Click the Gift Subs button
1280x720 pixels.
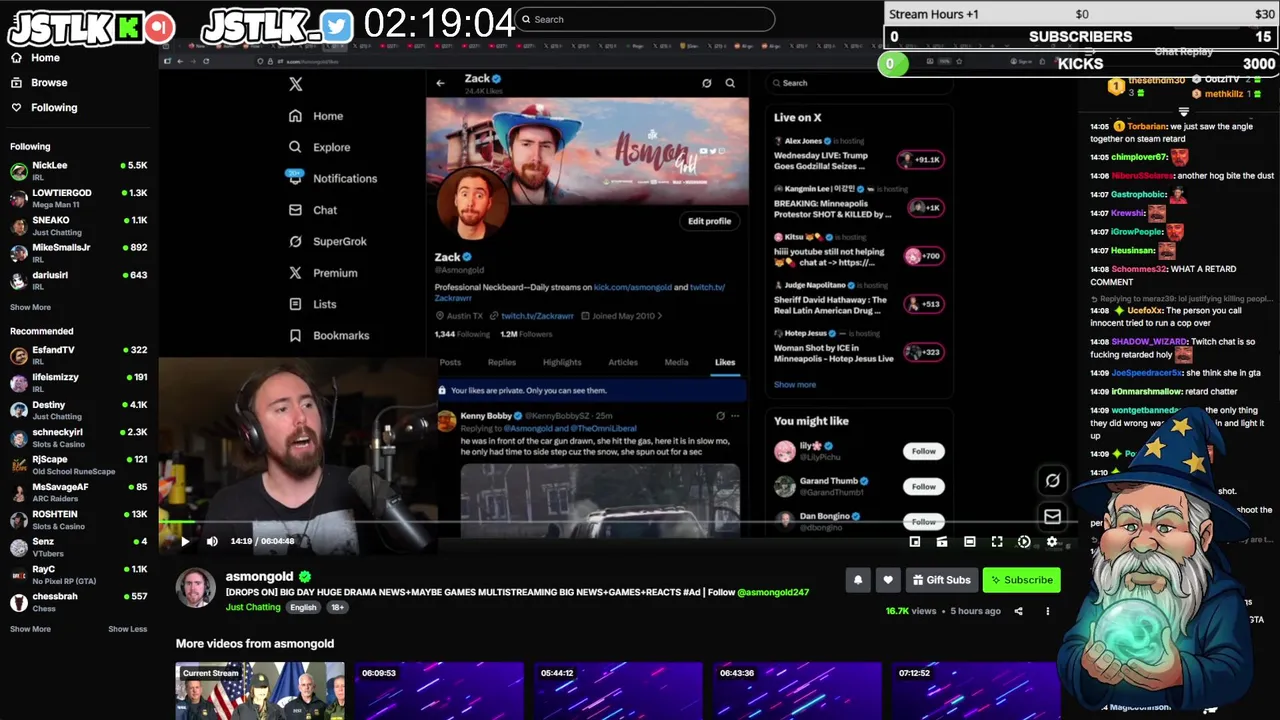941,580
